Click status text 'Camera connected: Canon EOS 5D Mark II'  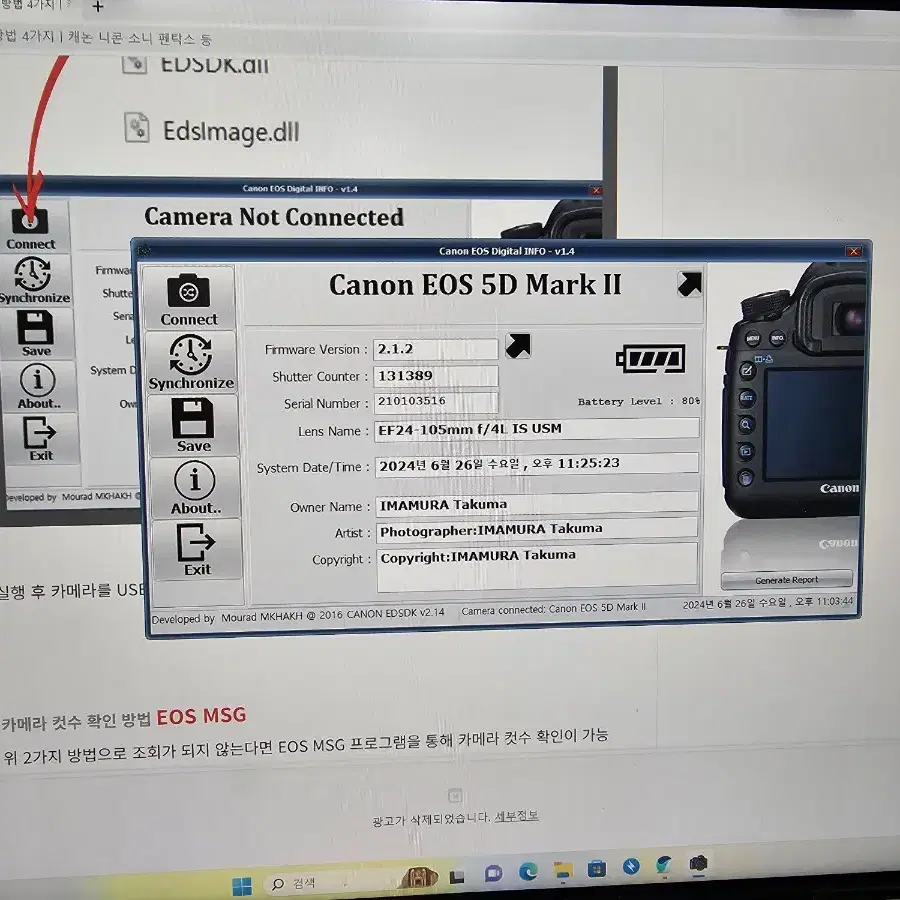(x=553, y=609)
